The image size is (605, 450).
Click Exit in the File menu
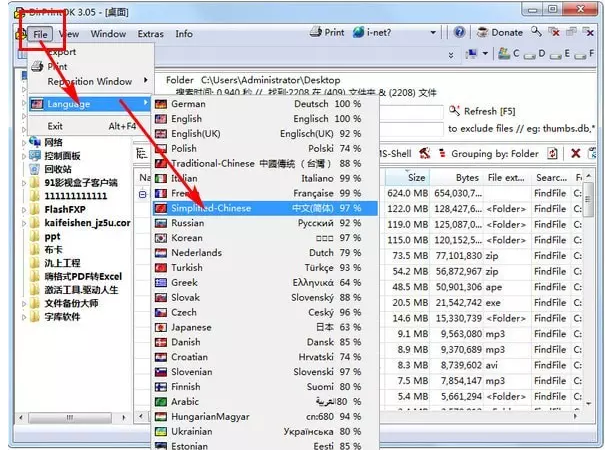tap(55, 126)
